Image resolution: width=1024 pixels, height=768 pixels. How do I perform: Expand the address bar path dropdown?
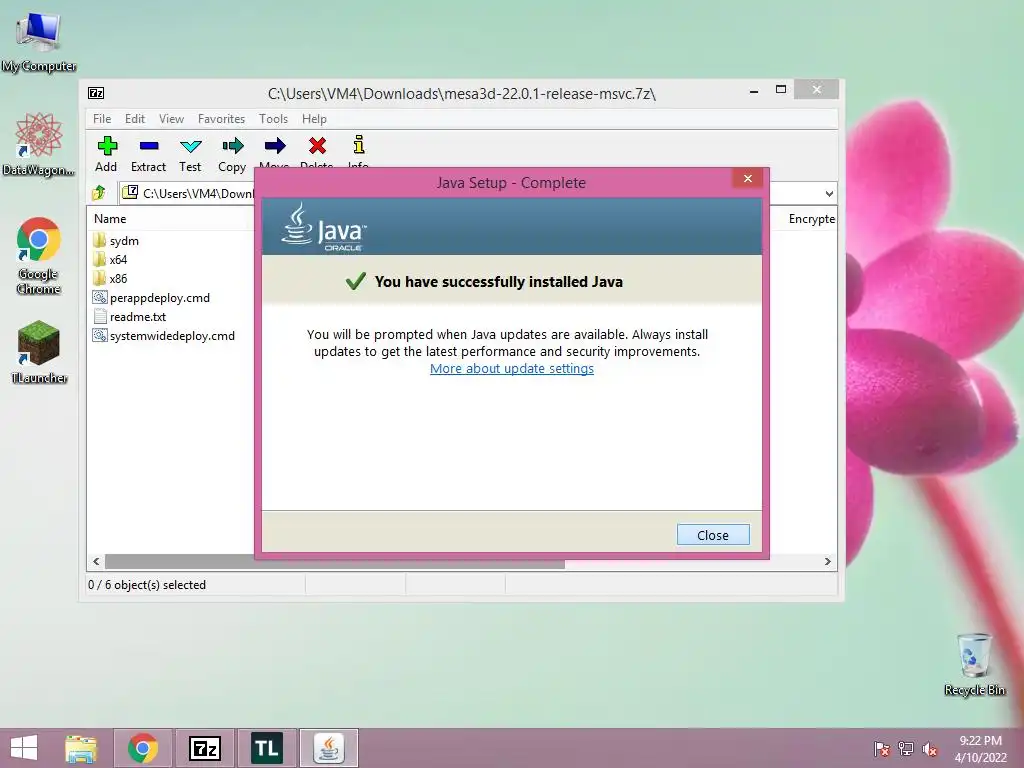(829, 193)
